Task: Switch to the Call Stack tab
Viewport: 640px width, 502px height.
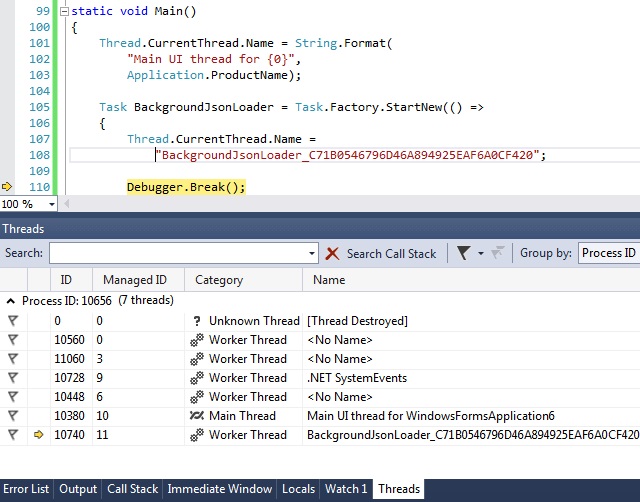Action: coord(132,489)
